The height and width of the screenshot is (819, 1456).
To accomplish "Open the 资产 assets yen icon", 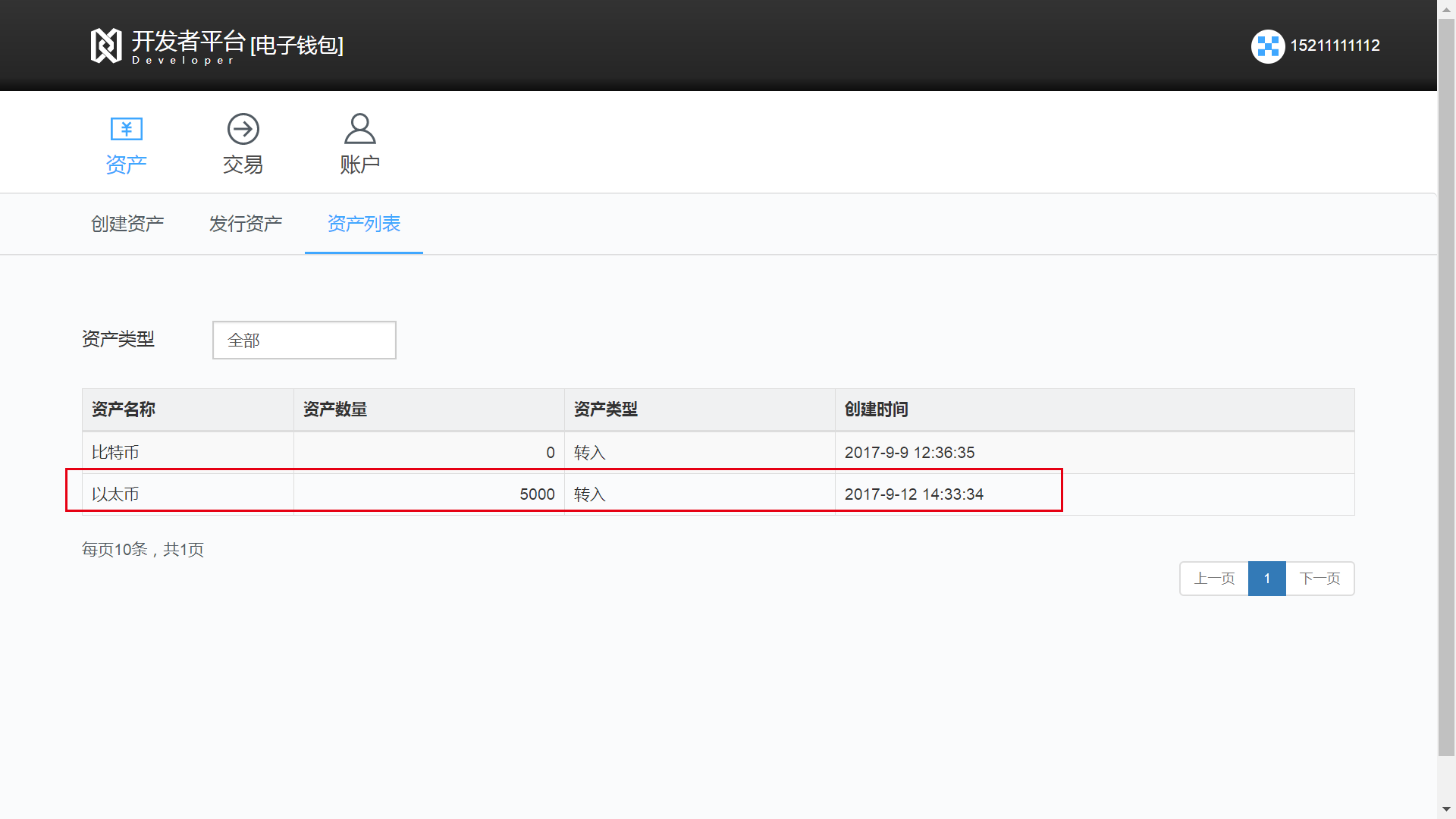I will click(127, 129).
